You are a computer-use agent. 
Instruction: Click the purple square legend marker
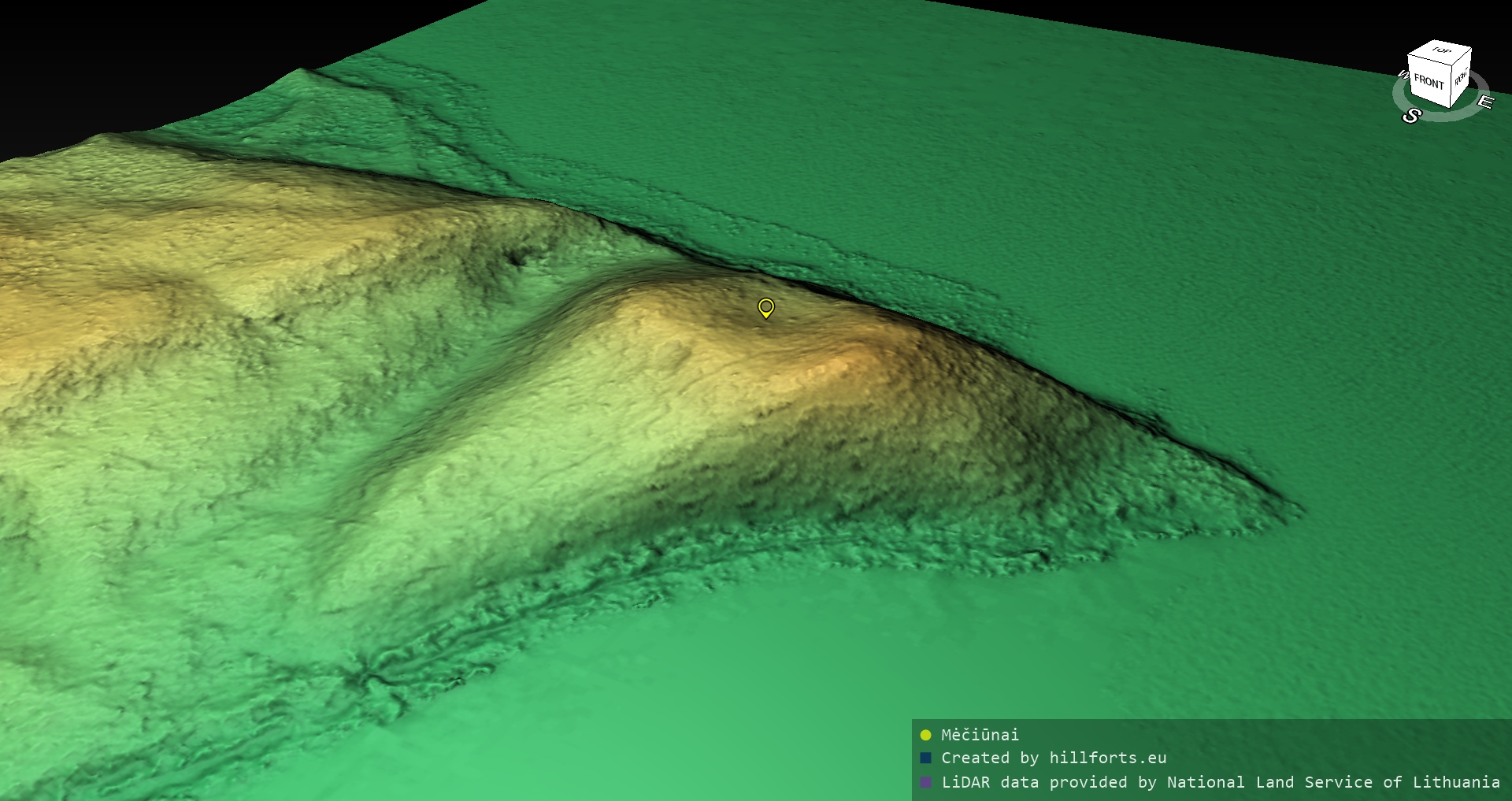click(925, 782)
